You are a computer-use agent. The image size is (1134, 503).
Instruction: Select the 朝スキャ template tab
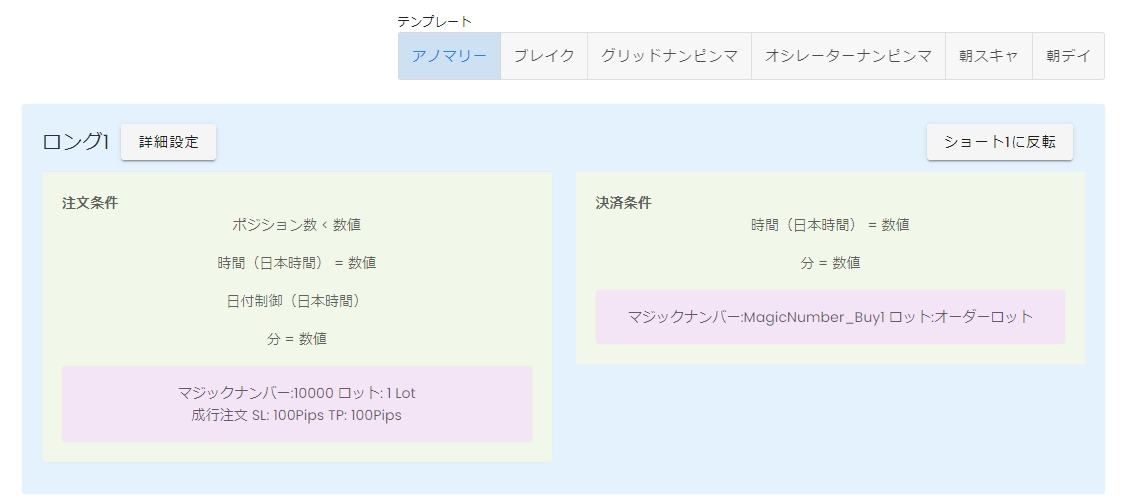coord(988,56)
